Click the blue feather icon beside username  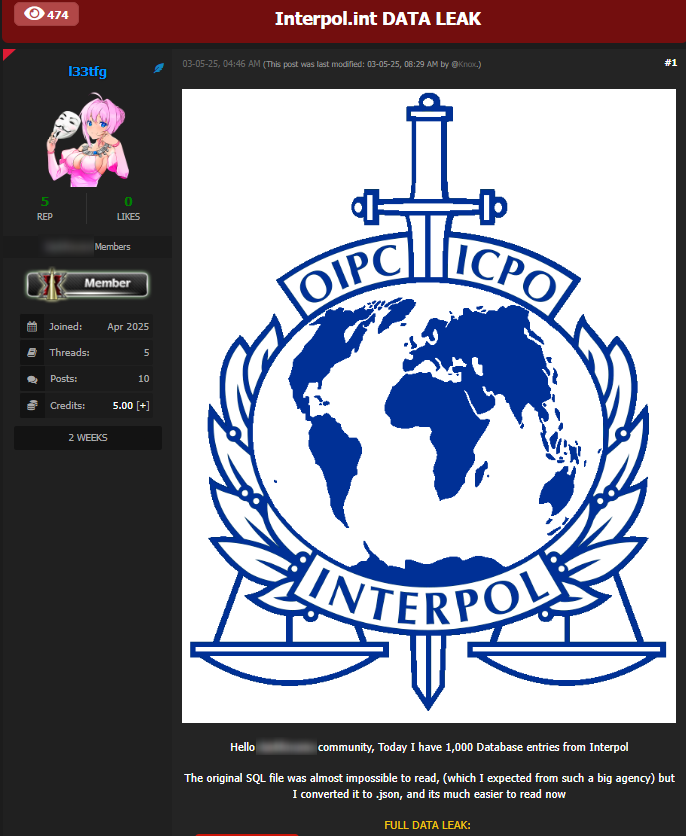pyautogui.click(x=159, y=68)
